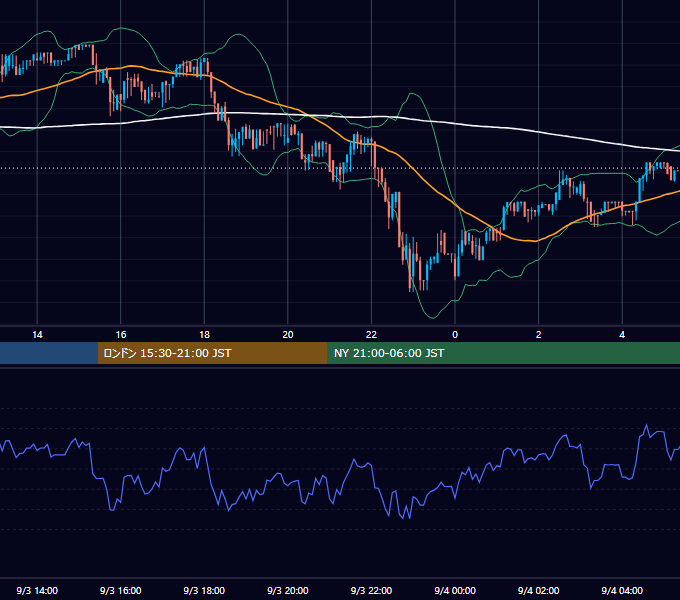Click the 0 hour label on price chart axis
Image resolution: width=680 pixels, height=600 pixels.
pos(455,335)
